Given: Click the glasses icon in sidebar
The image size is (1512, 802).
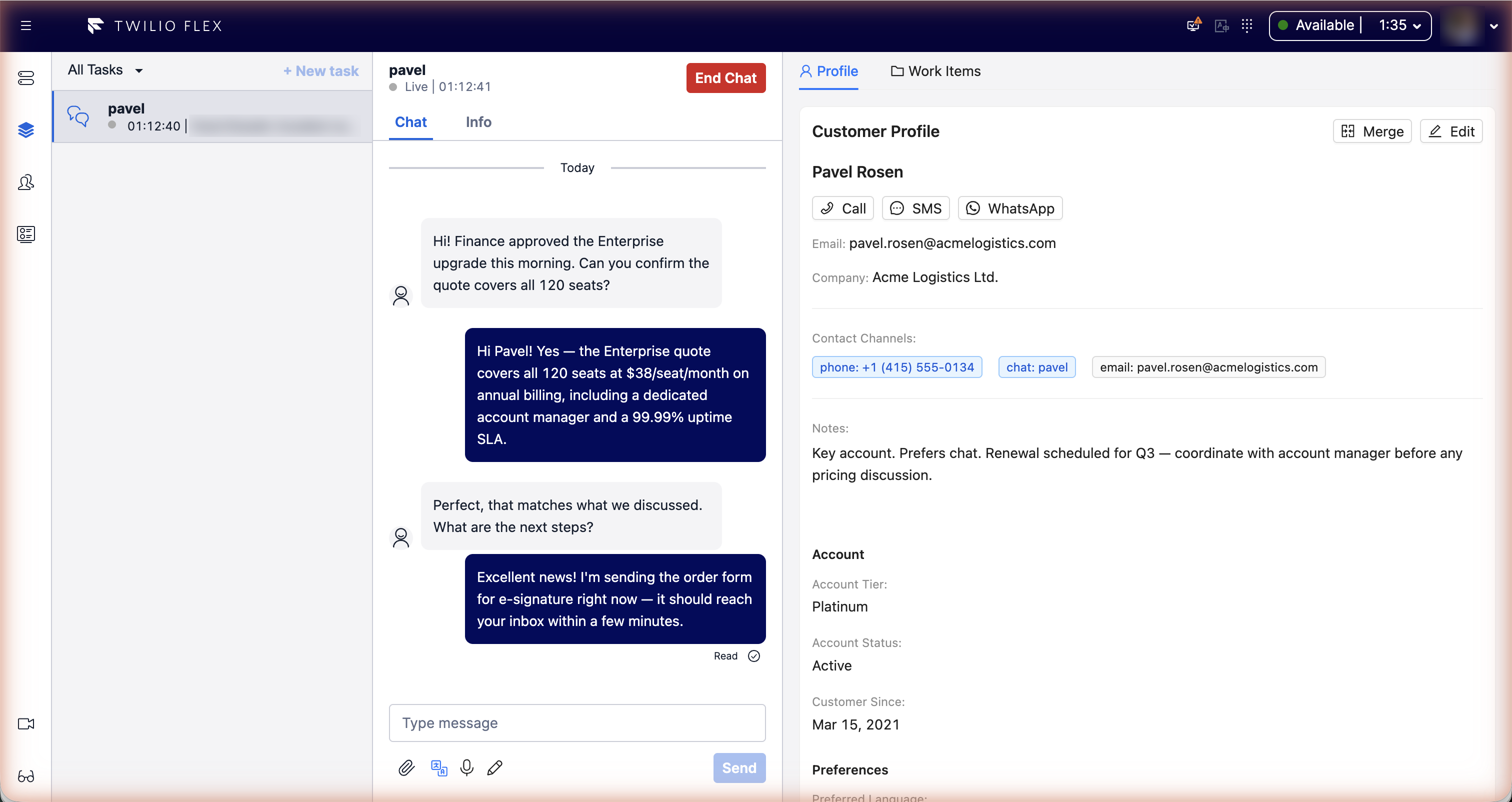Looking at the screenshot, I should (26, 776).
